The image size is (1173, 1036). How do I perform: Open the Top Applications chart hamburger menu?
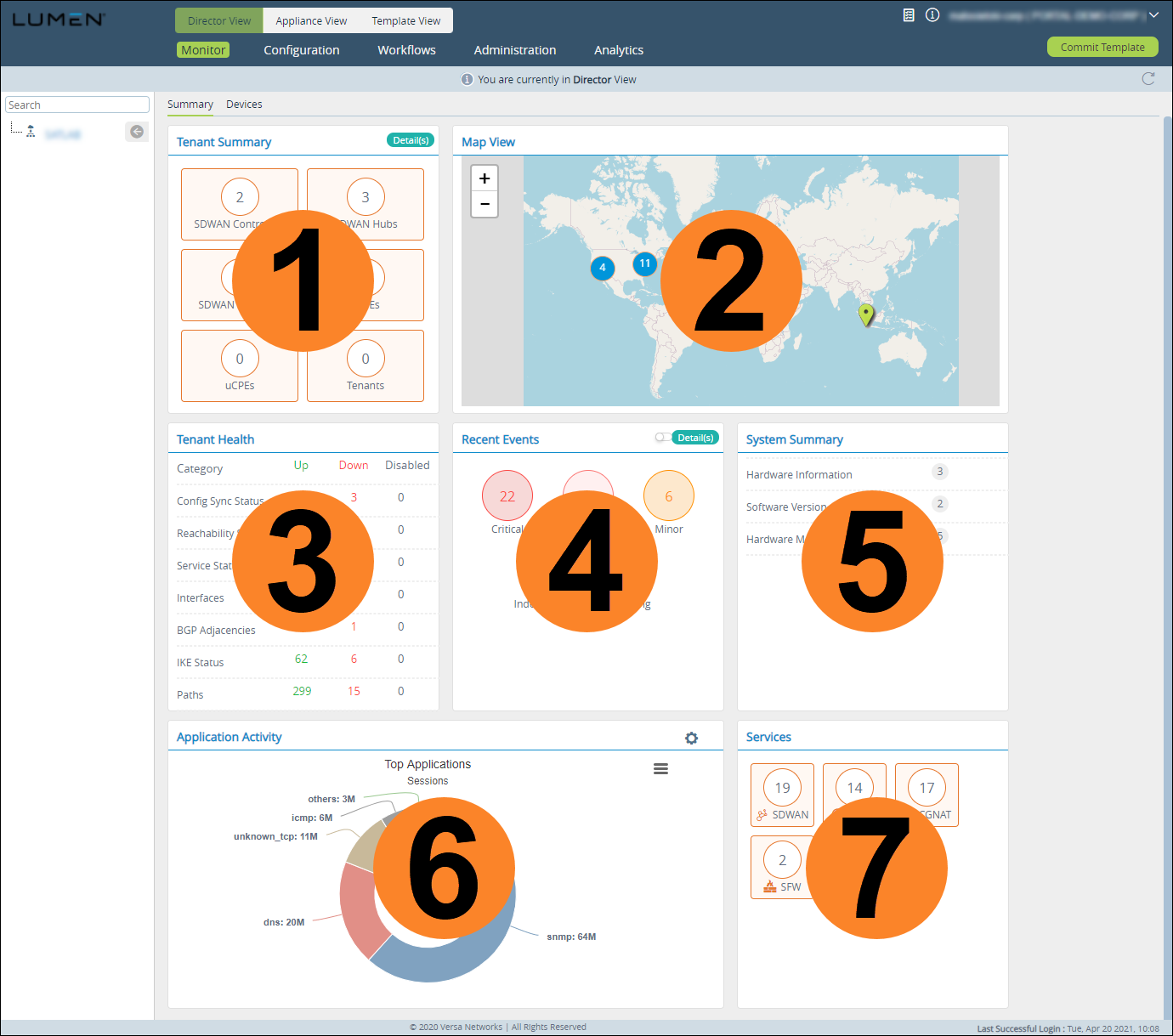click(x=660, y=769)
